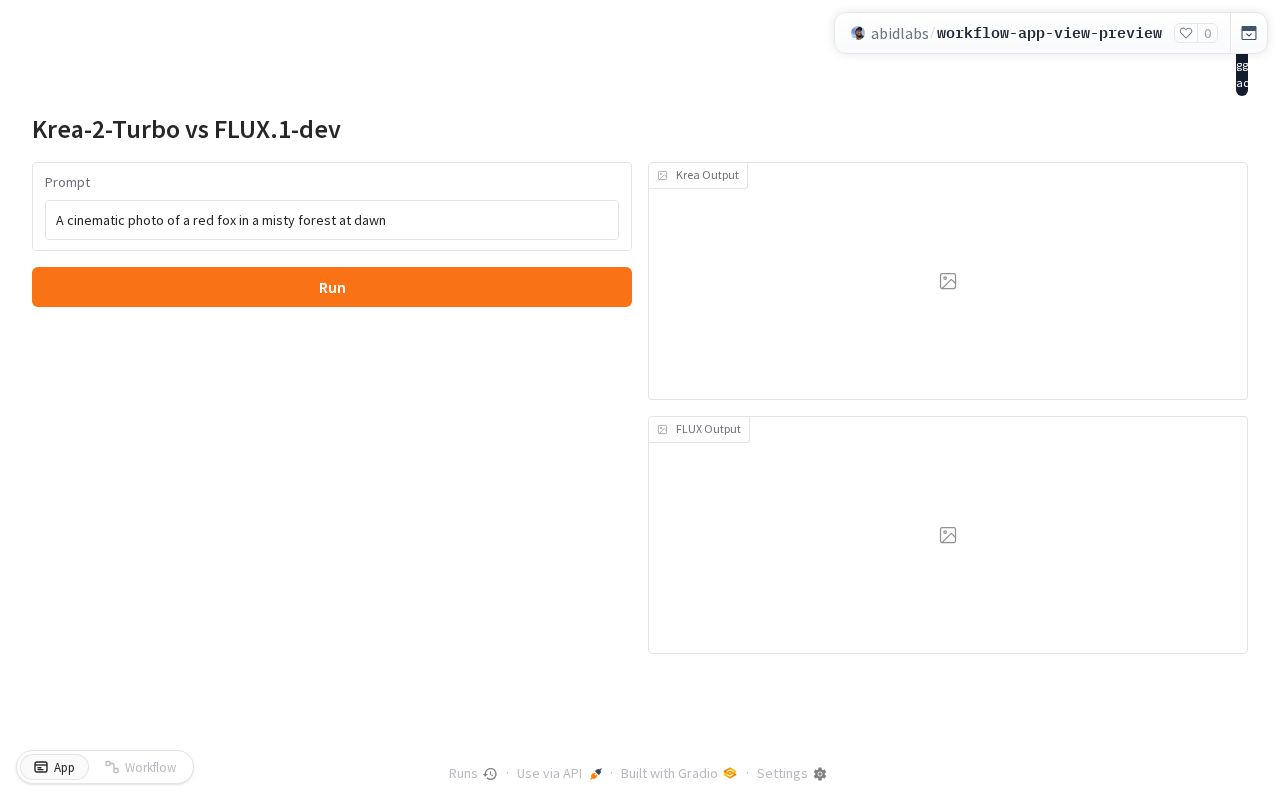The image size is (1280, 800).
Task: Switch to the Workflow tab
Action: 141,767
